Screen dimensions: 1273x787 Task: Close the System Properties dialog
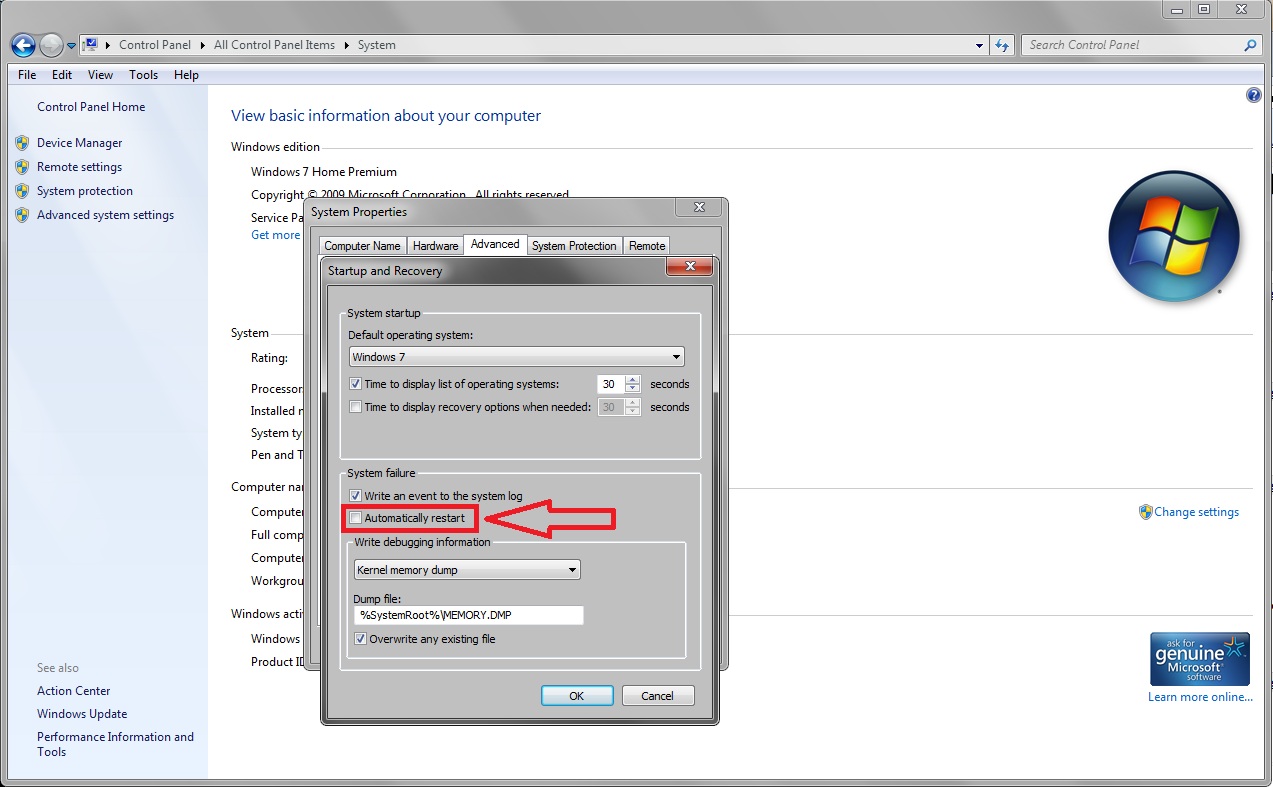tap(698, 207)
